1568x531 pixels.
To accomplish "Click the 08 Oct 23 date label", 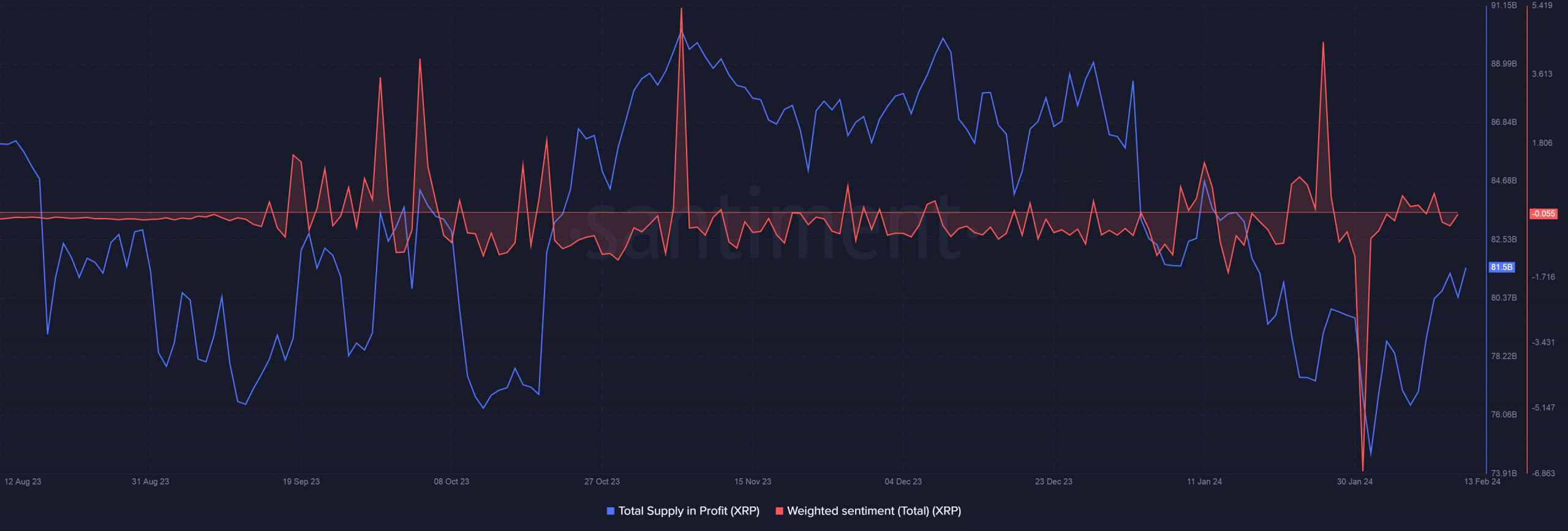I will click(x=451, y=481).
